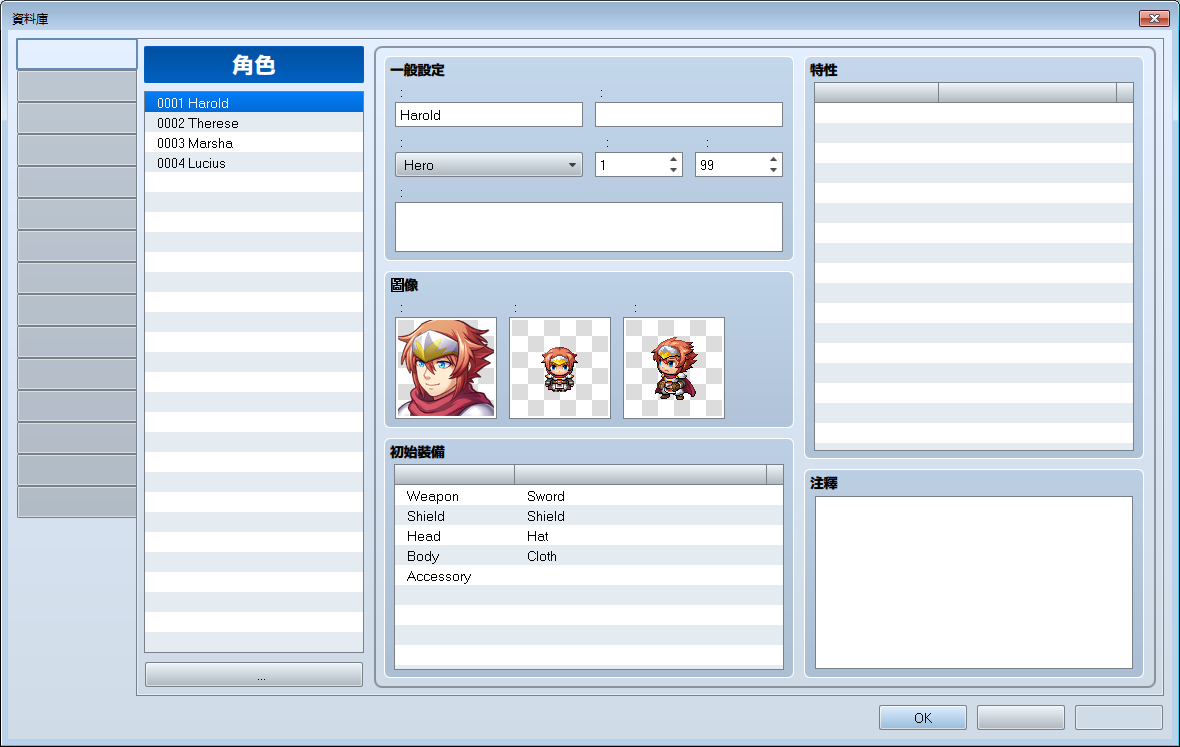Increase the value 1 with its up arrow
Viewport: 1180px width, 747px height.
point(674,159)
